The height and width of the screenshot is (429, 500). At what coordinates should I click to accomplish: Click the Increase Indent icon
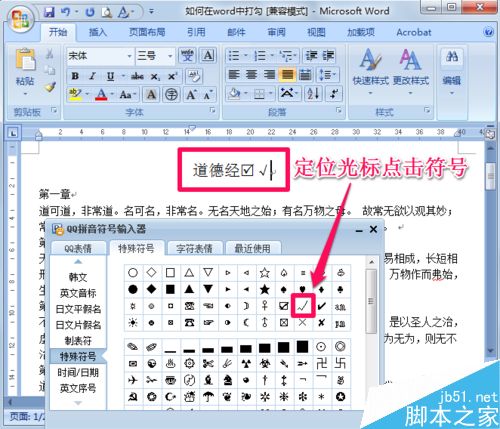point(327,56)
